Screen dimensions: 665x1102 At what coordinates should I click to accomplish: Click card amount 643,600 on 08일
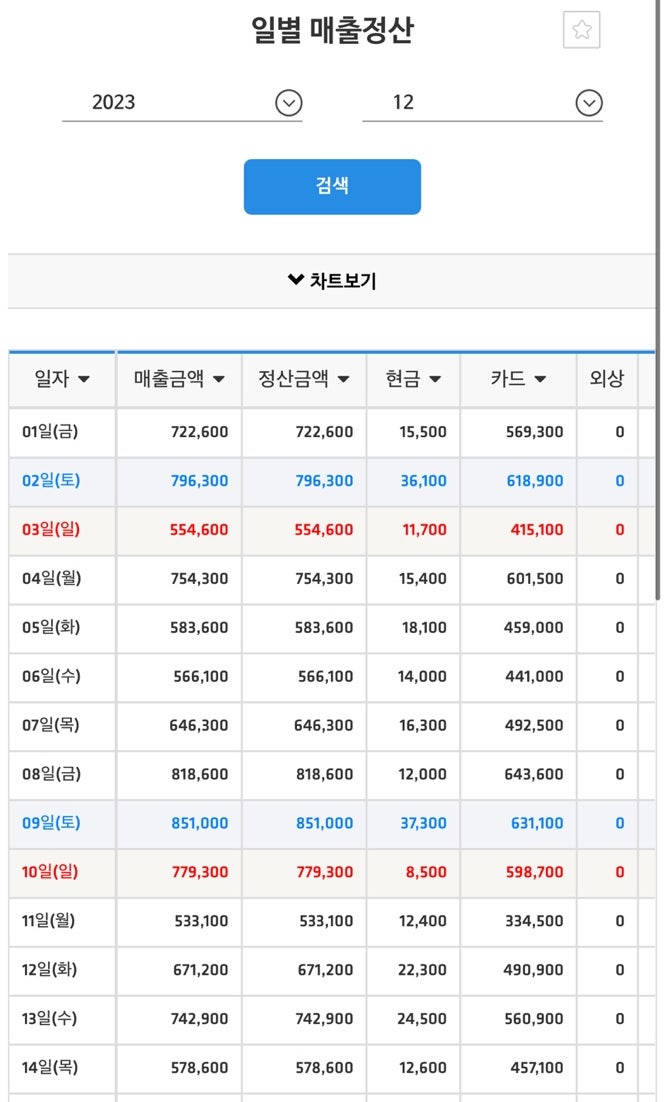point(535,775)
